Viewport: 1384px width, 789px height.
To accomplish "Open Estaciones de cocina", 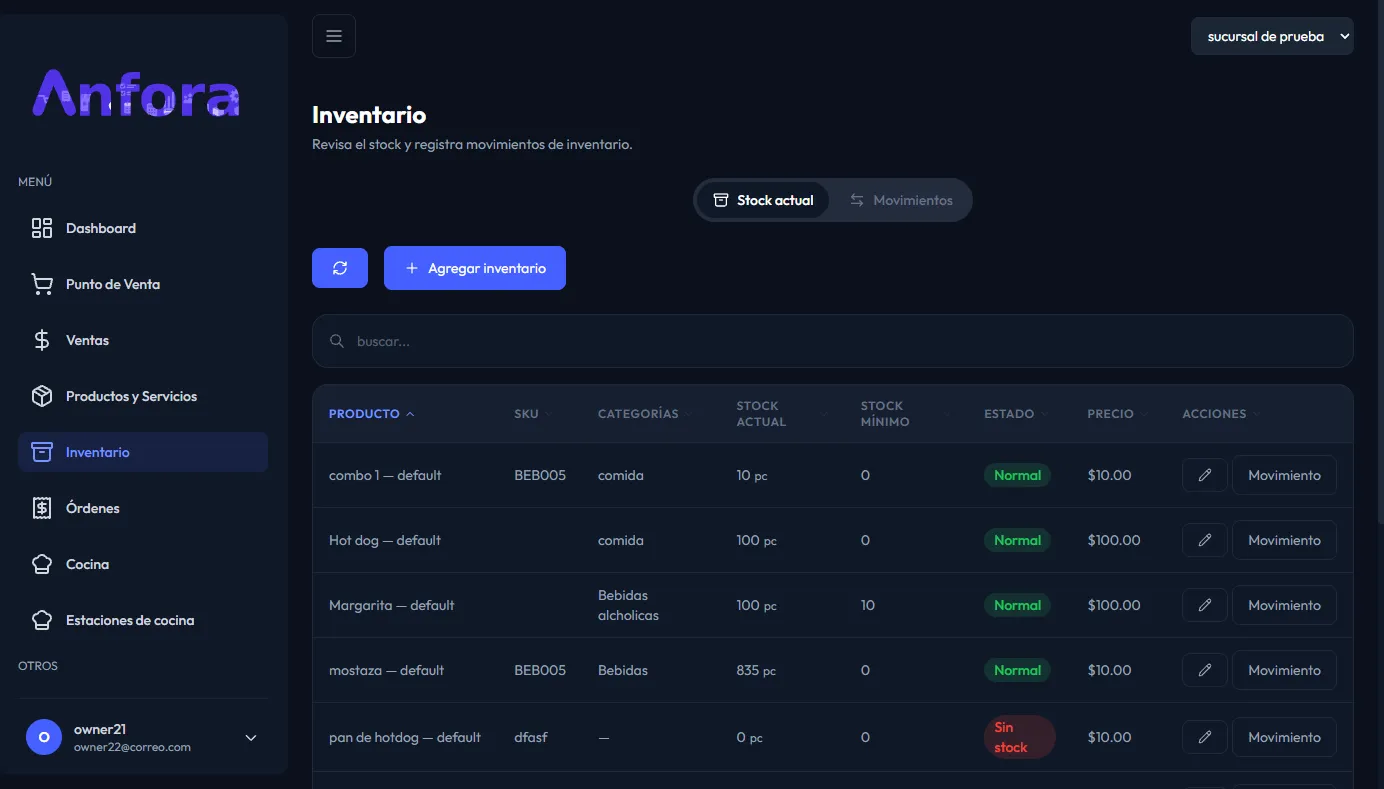I will tap(143, 620).
